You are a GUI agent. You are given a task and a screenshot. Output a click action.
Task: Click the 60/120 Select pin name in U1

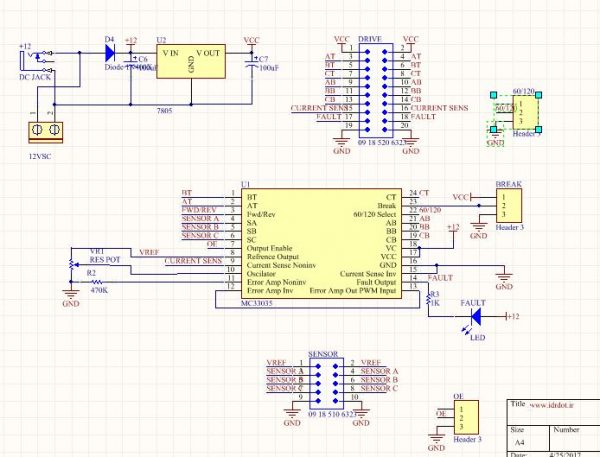coord(375,214)
